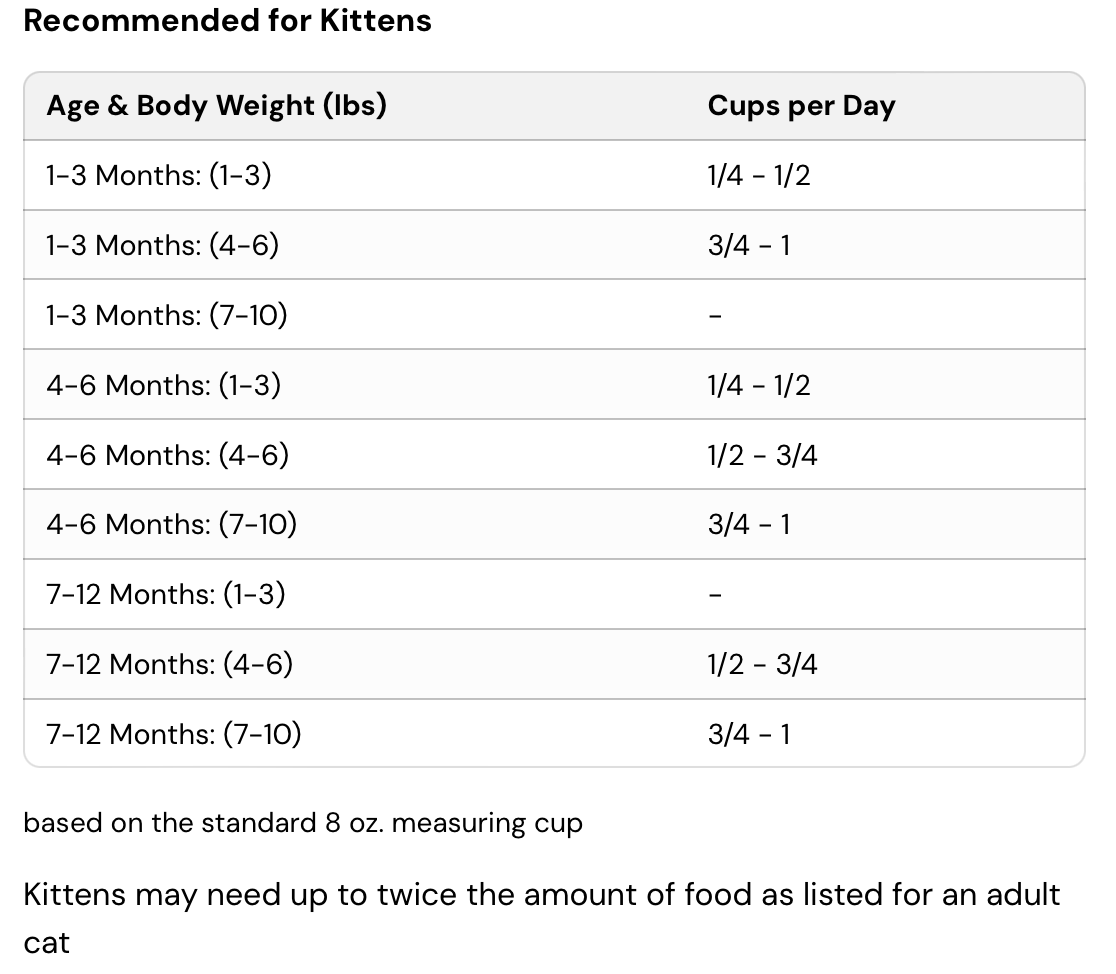Click cups value for 1-3 Months (1-3)

[758, 176]
